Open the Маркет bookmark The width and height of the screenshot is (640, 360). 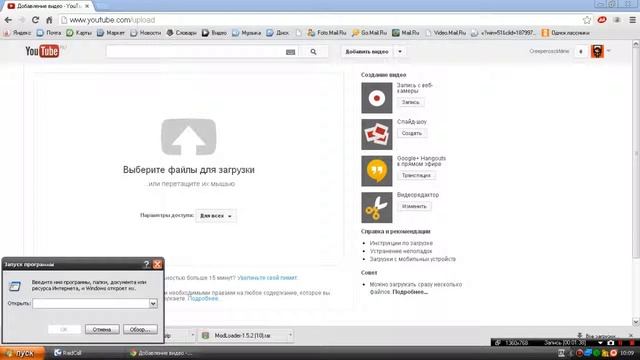[x=111, y=33]
